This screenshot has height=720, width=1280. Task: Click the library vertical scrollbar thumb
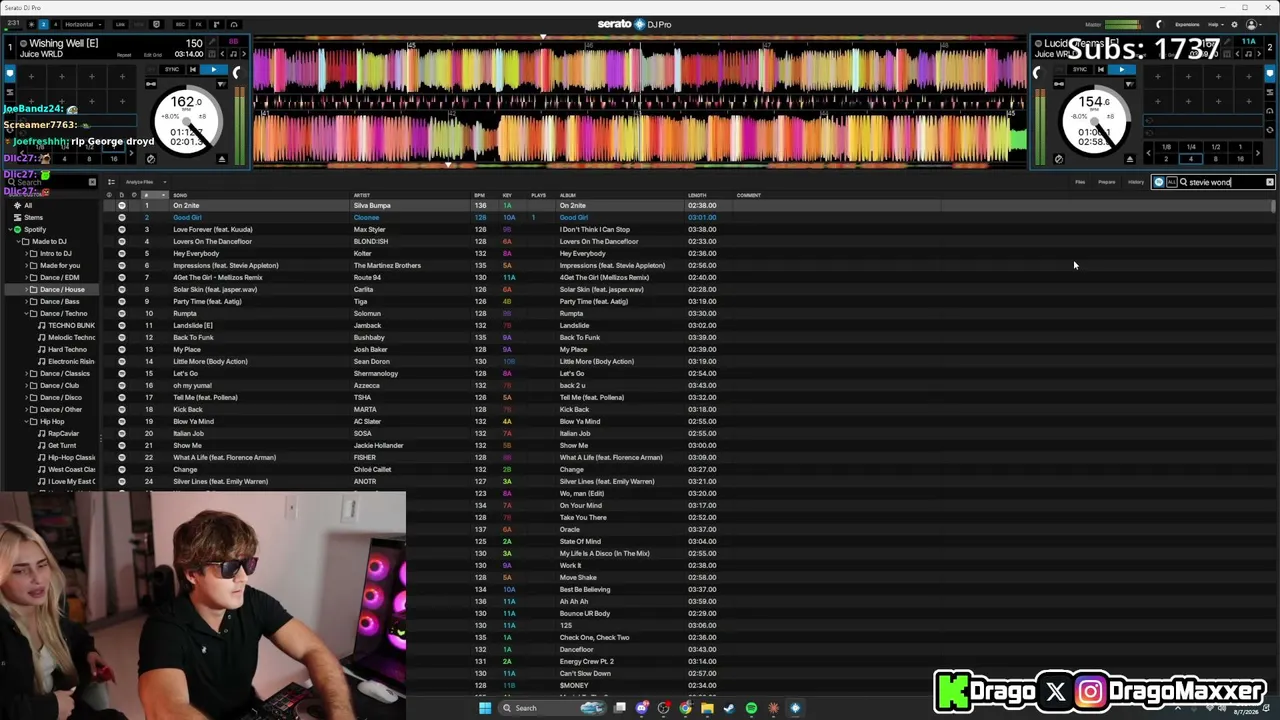point(1274,206)
